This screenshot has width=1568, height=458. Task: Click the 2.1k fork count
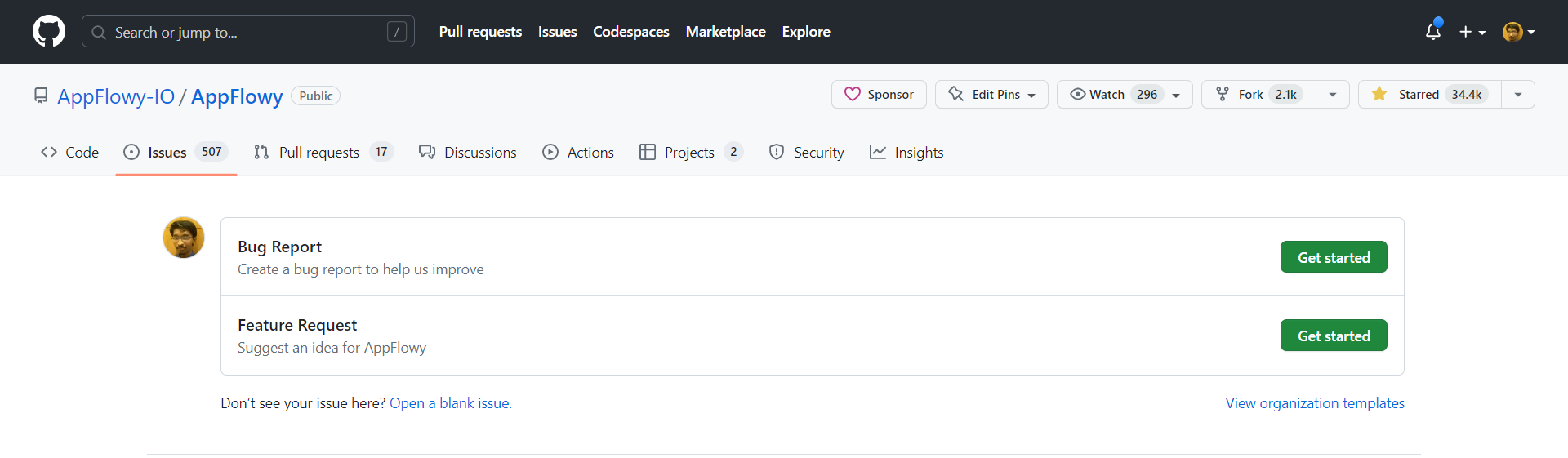(x=1285, y=95)
